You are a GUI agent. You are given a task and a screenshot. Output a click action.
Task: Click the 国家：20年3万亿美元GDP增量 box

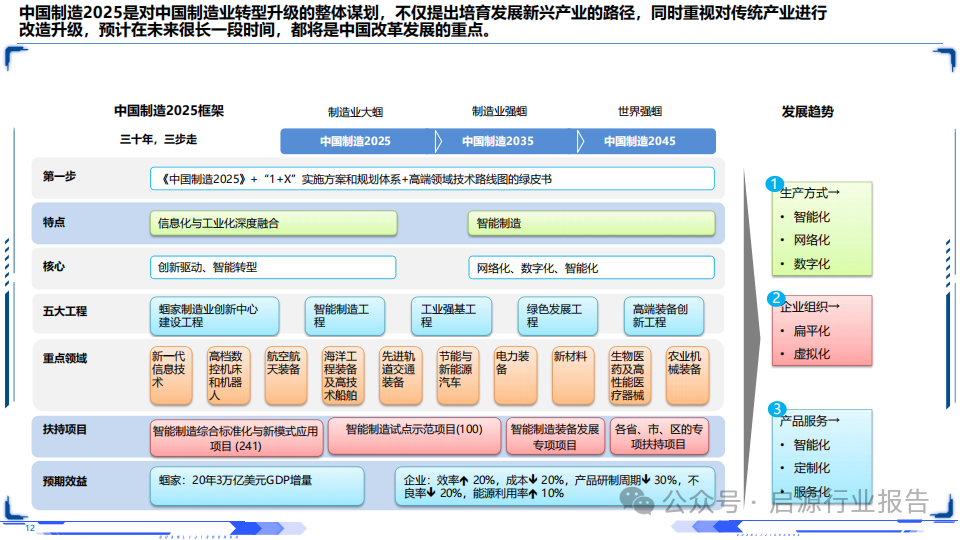tap(257, 486)
